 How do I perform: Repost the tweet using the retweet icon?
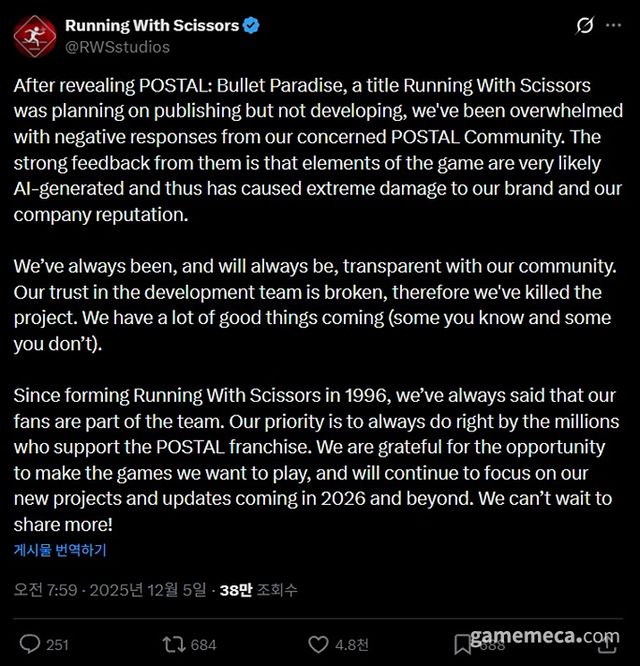(175, 644)
